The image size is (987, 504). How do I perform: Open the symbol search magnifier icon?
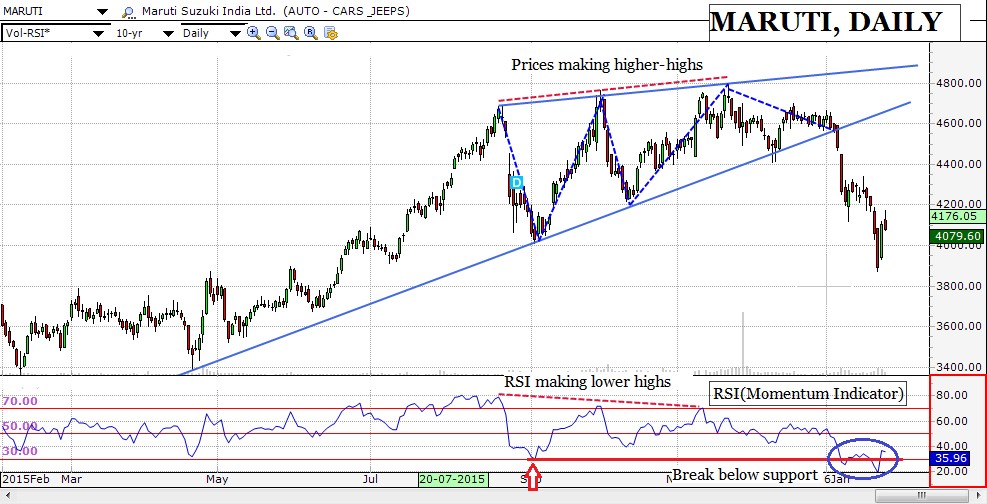(x=128, y=12)
